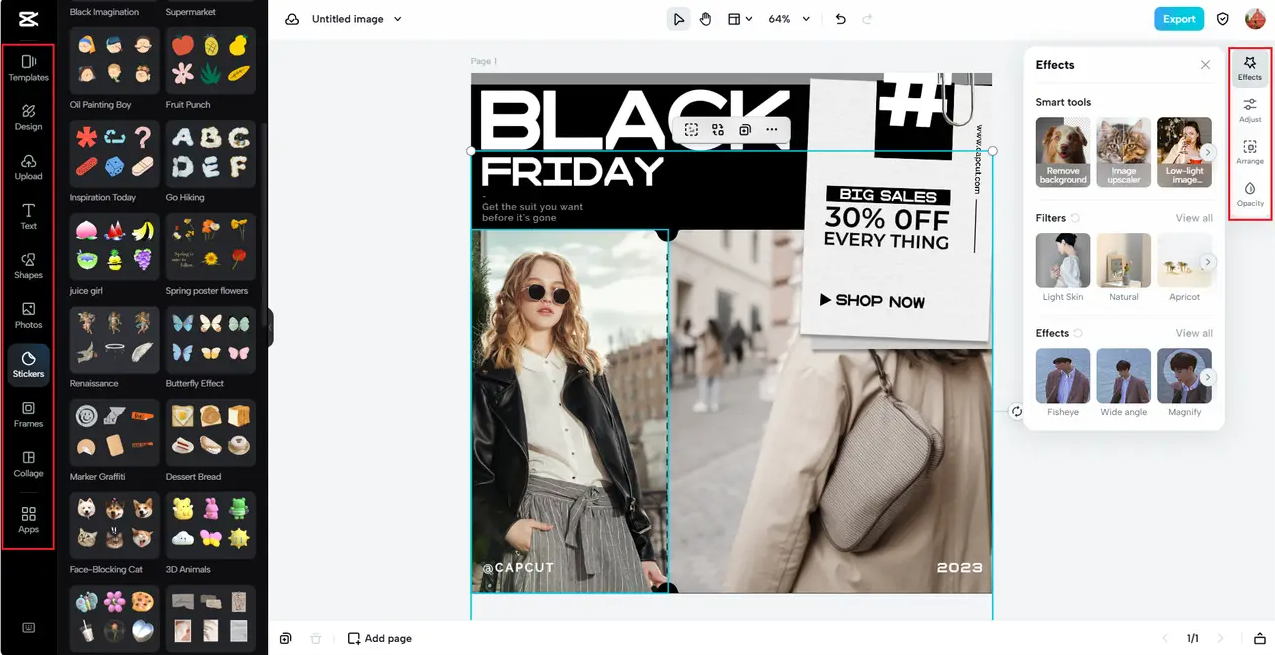
Task: Open the Oil Painting Boy sticker pack
Action: (x=115, y=60)
